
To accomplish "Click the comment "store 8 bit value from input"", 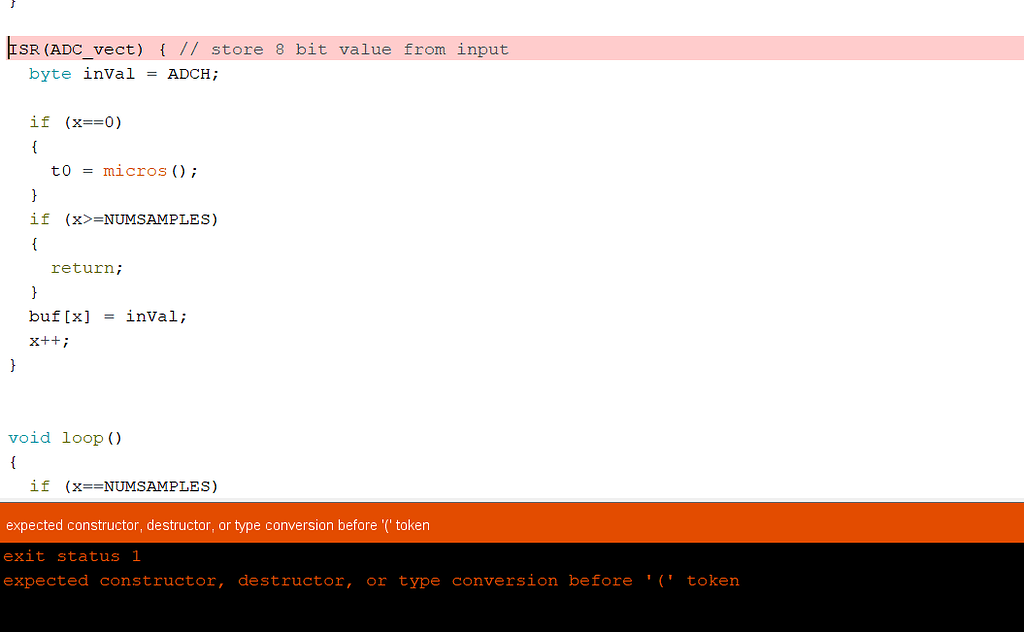I will point(359,49).
